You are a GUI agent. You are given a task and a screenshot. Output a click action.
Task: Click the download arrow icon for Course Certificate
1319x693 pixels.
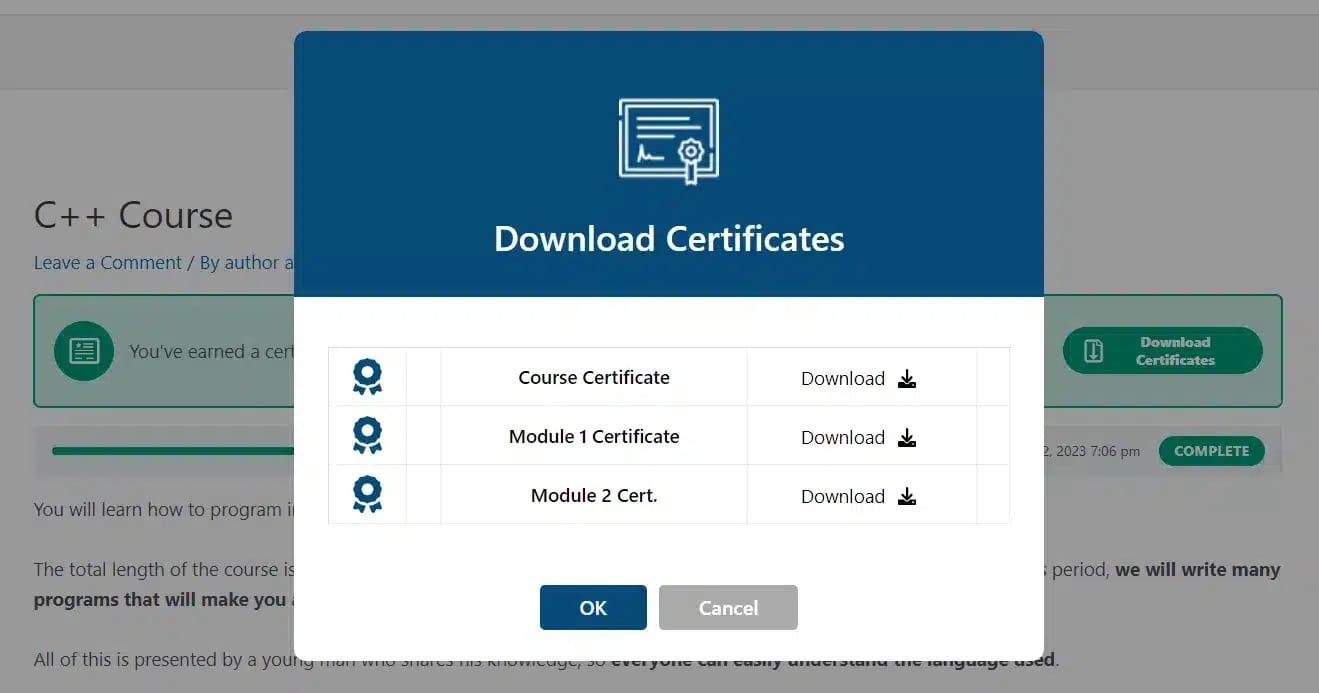(907, 378)
